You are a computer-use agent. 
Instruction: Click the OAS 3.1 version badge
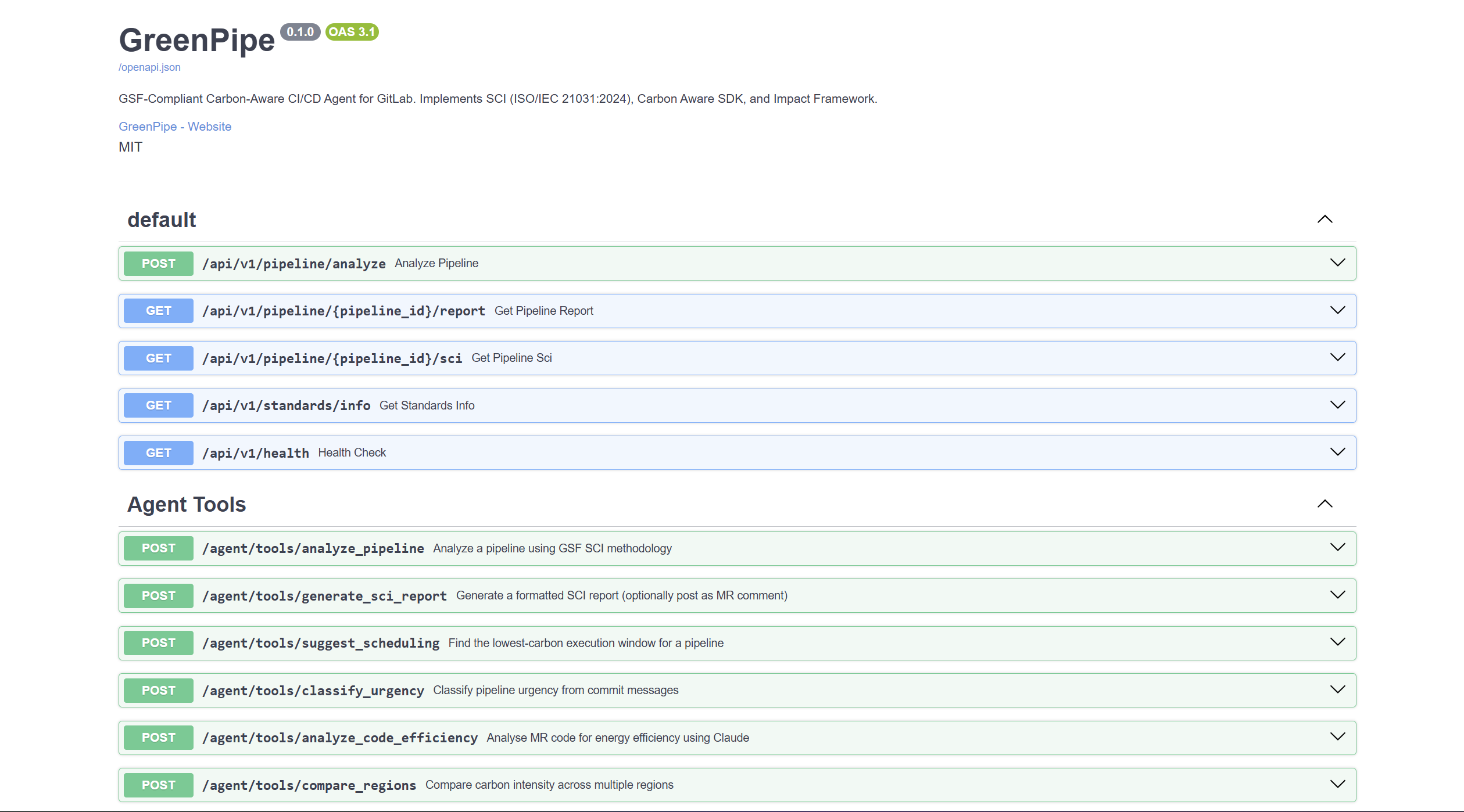click(352, 32)
